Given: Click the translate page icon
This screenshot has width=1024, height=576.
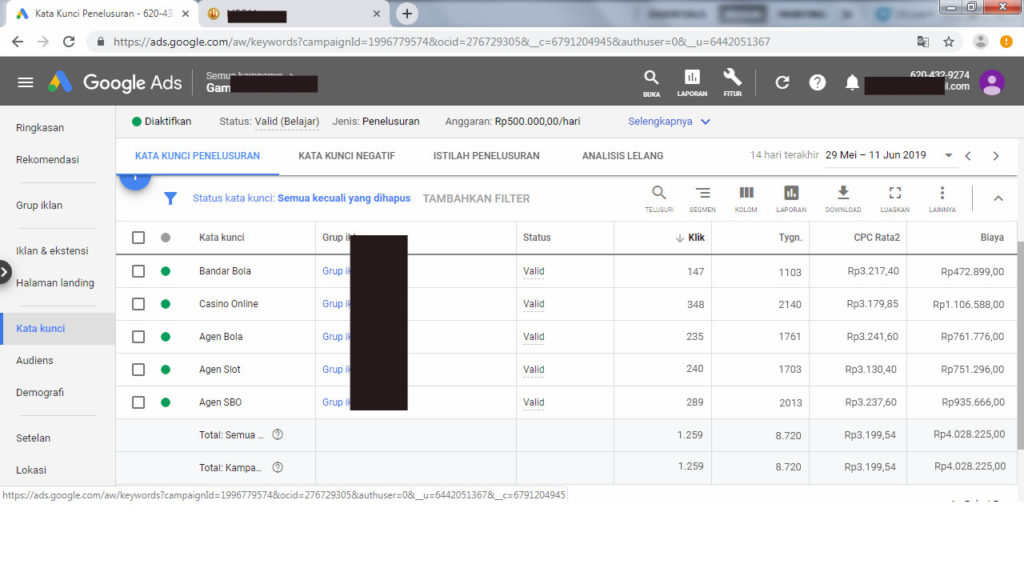Looking at the screenshot, I should pyautogui.click(x=923, y=42).
